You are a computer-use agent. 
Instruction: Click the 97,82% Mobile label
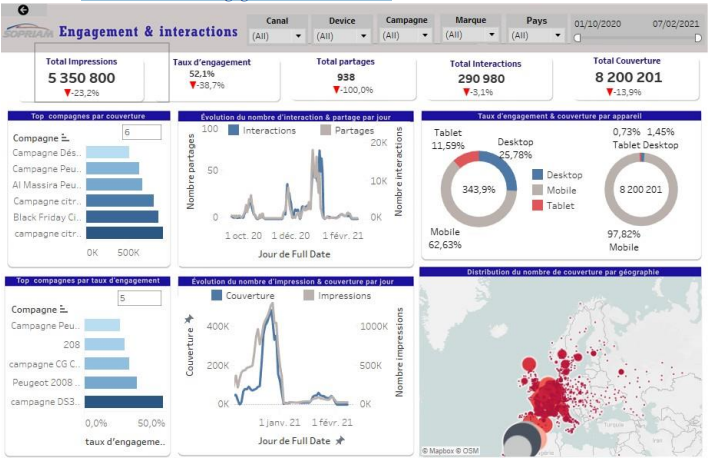click(x=624, y=241)
